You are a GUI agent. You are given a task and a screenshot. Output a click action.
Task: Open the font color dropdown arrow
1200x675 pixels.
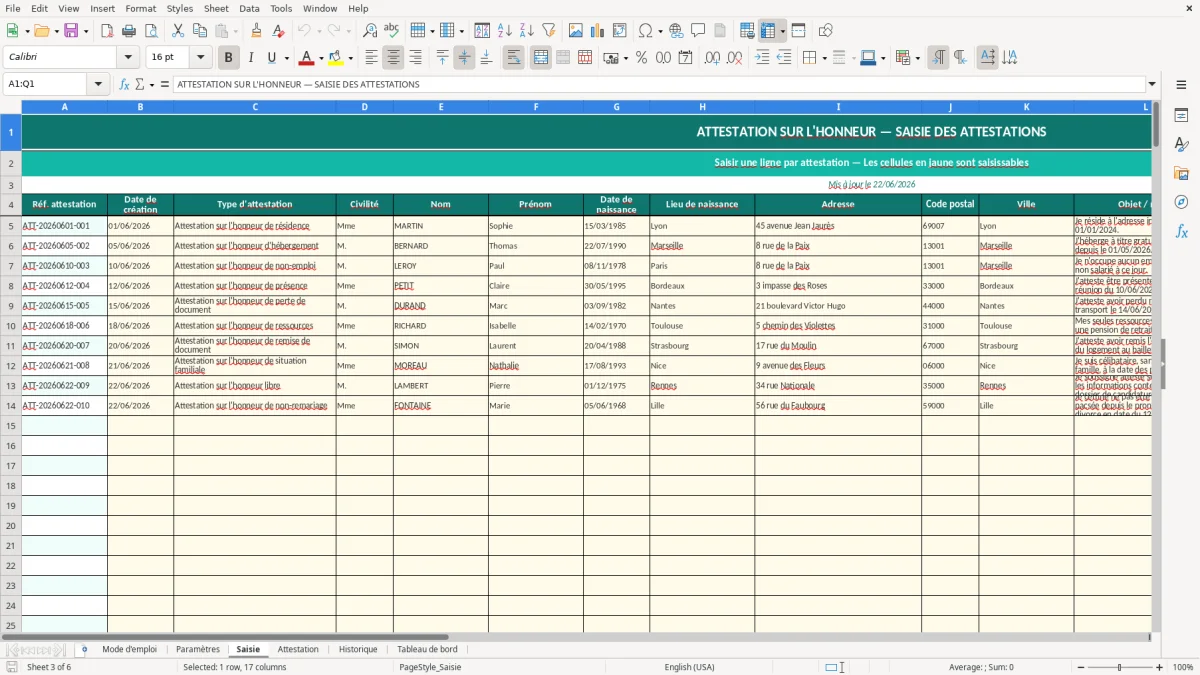(x=321, y=58)
